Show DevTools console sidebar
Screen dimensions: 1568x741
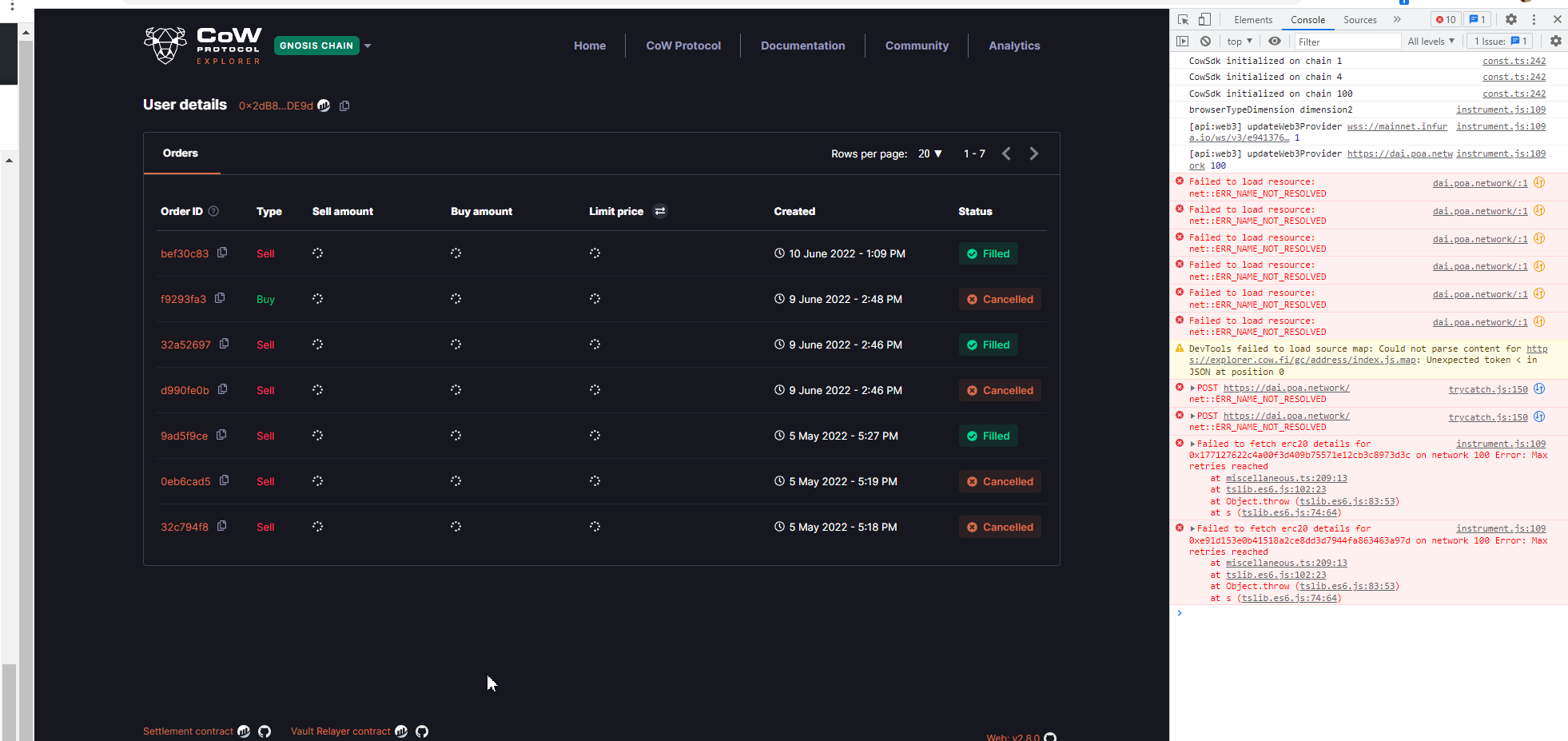(x=1183, y=41)
